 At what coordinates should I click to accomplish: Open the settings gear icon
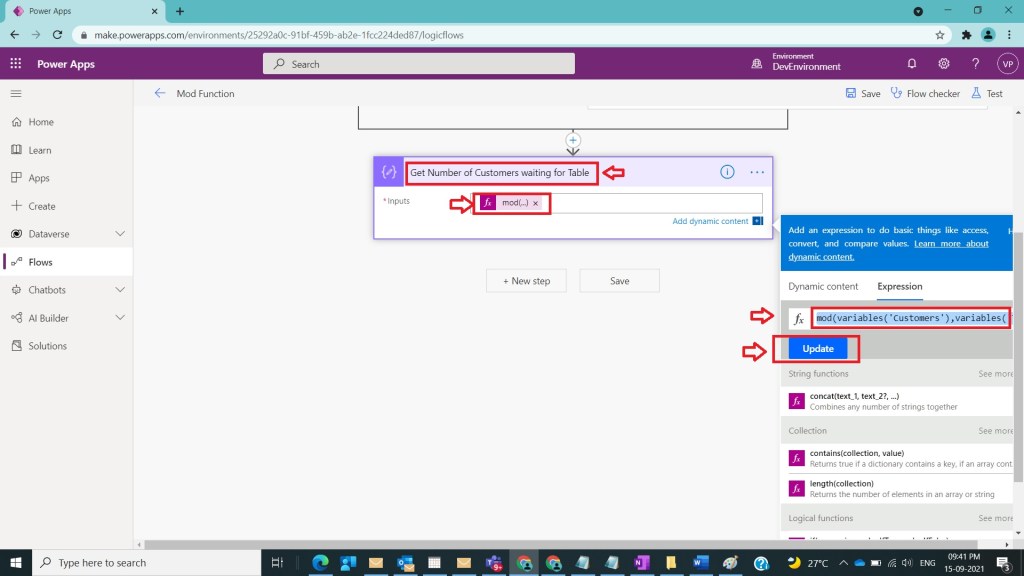pos(944,63)
